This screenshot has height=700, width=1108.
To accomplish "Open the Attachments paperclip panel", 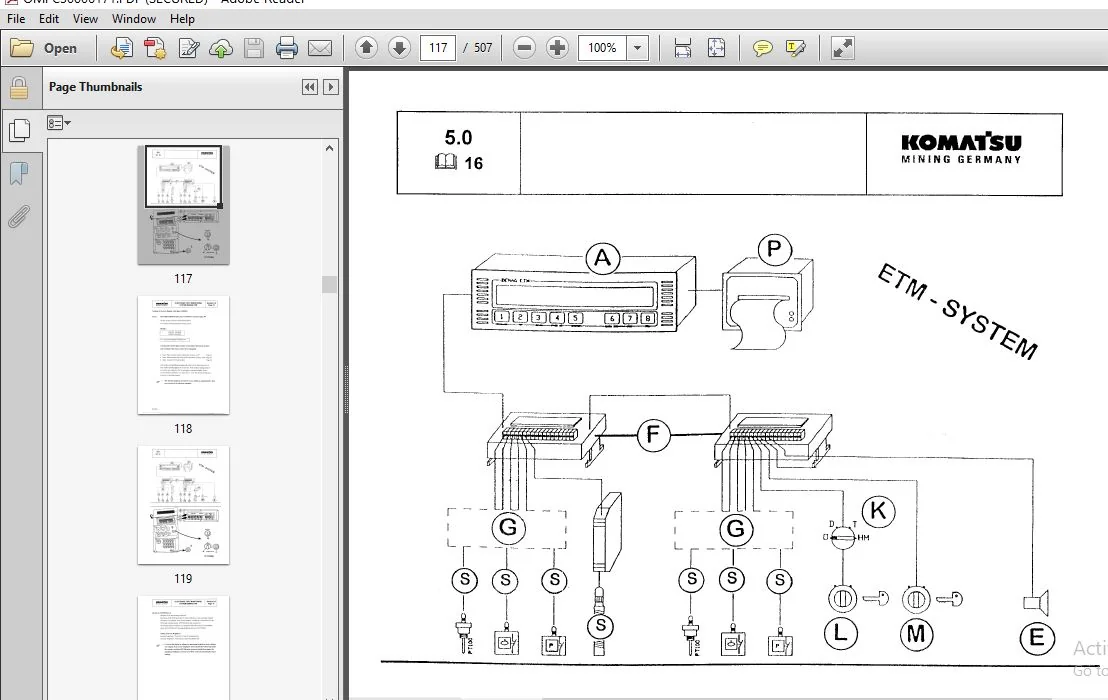I will 19,217.
